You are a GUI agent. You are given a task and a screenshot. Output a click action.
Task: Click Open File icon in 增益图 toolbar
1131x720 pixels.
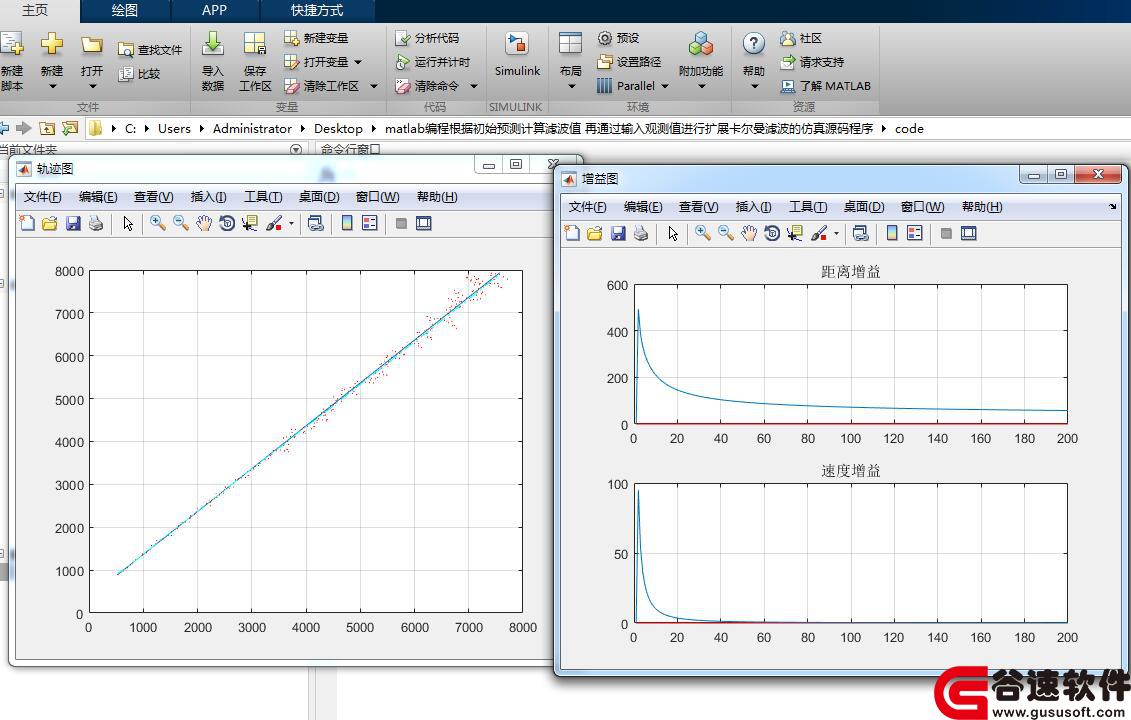pyautogui.click(x=594, y=234)
